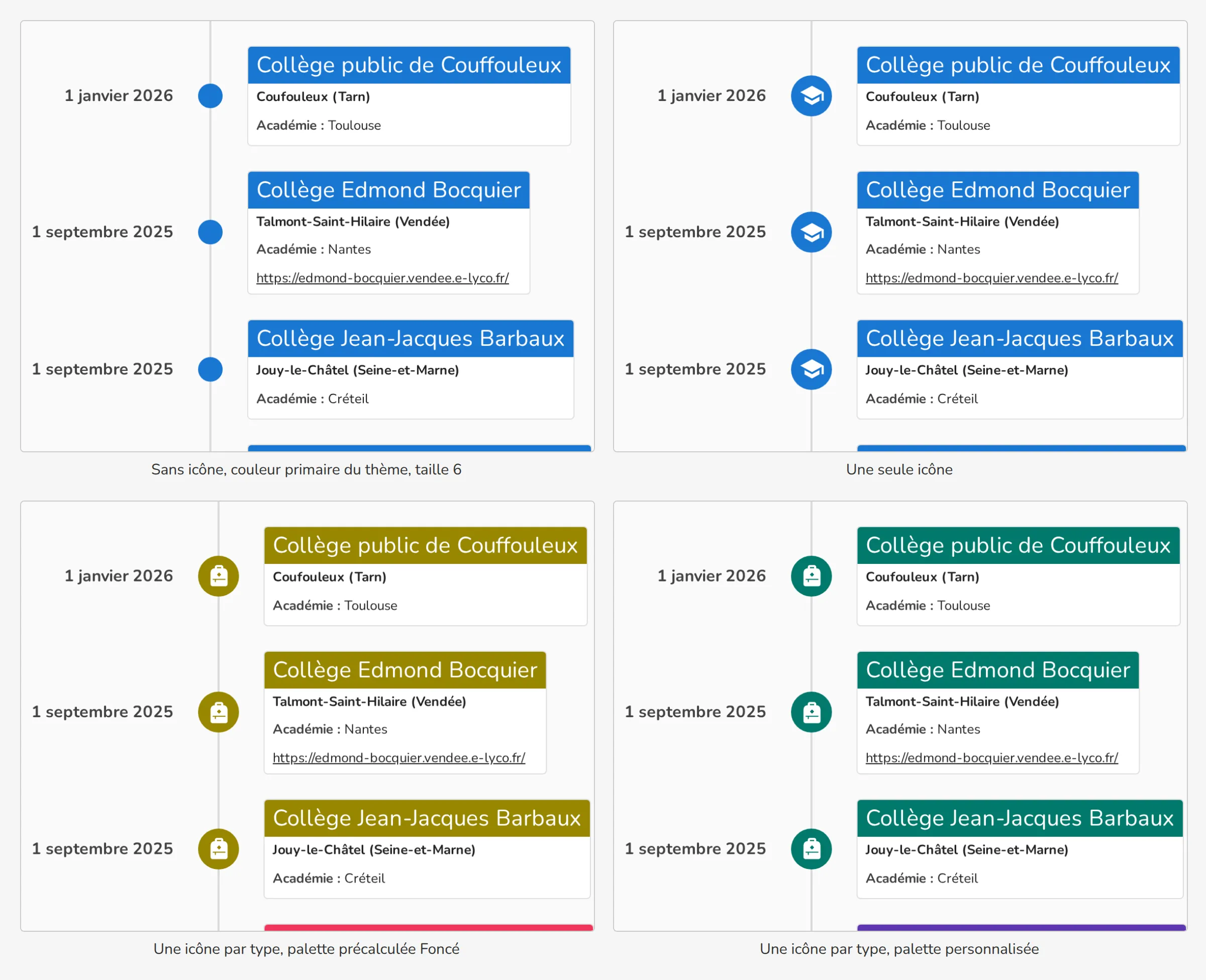This screenshot has width=1206, height=980.
Task: Click blue dot marker for Edmond Bocquier in Sans icône panel
Action: point(210,232)
